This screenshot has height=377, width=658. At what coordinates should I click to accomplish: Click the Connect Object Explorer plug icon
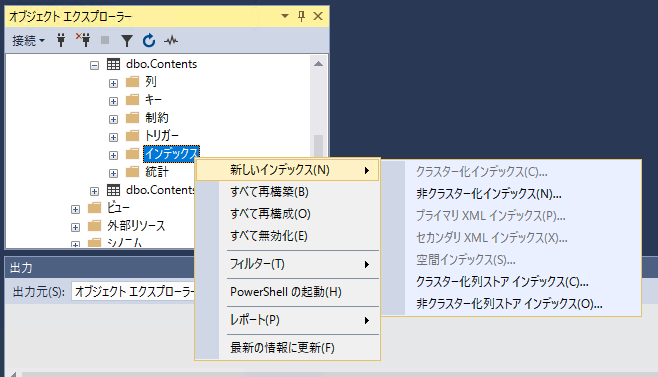point(61,40)
